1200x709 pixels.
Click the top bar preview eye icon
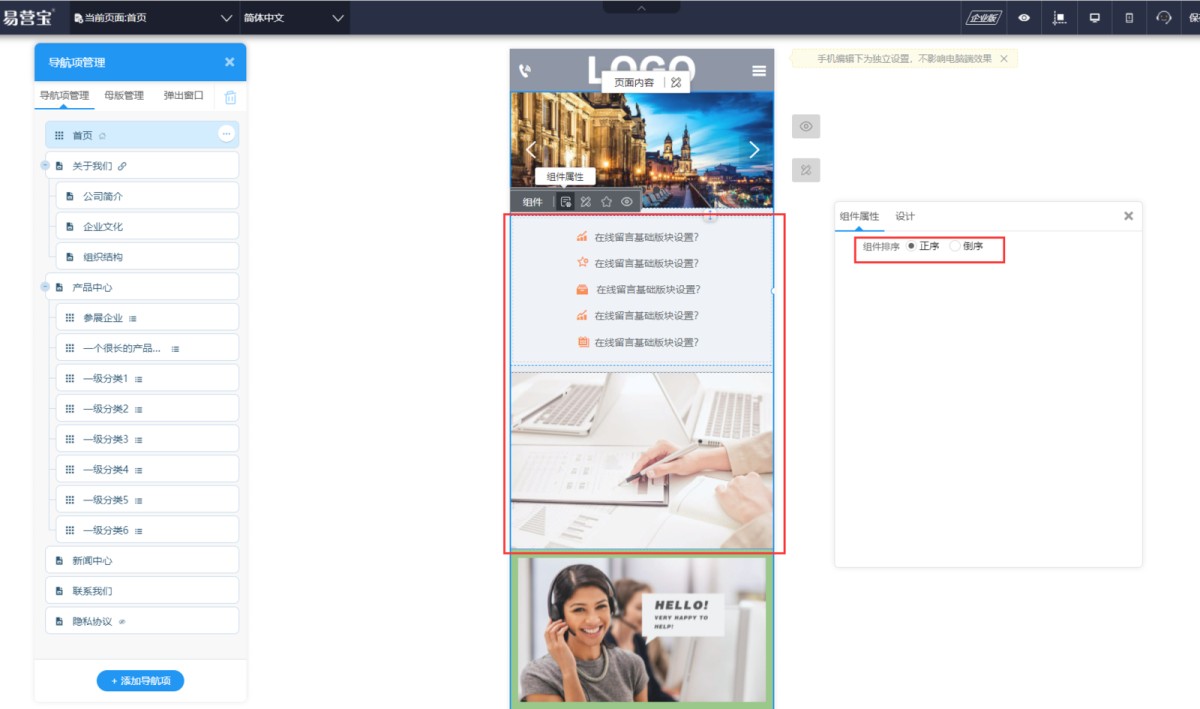1024,17
